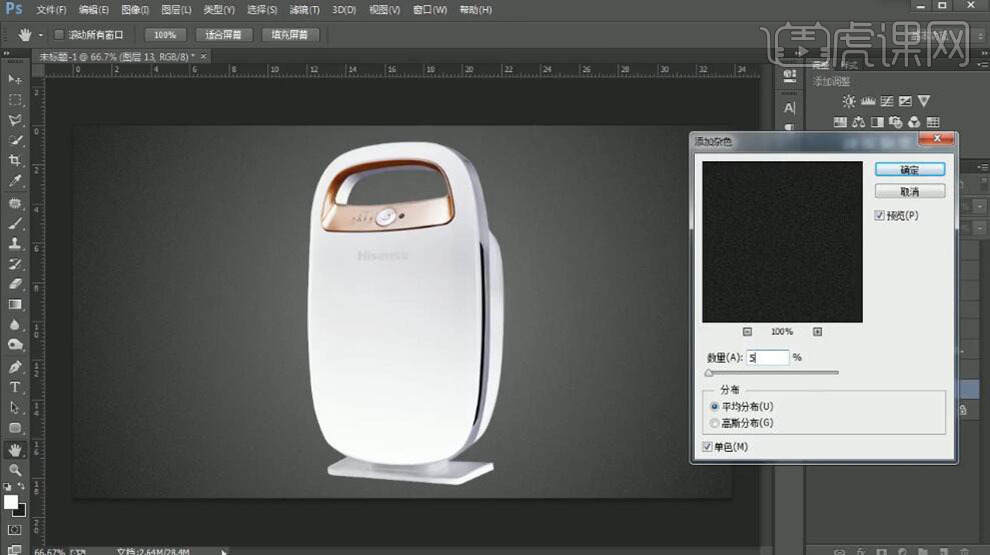Select 高斯分布(G) Gaussian distribution
990x555 pixels.
click(714, 423)
